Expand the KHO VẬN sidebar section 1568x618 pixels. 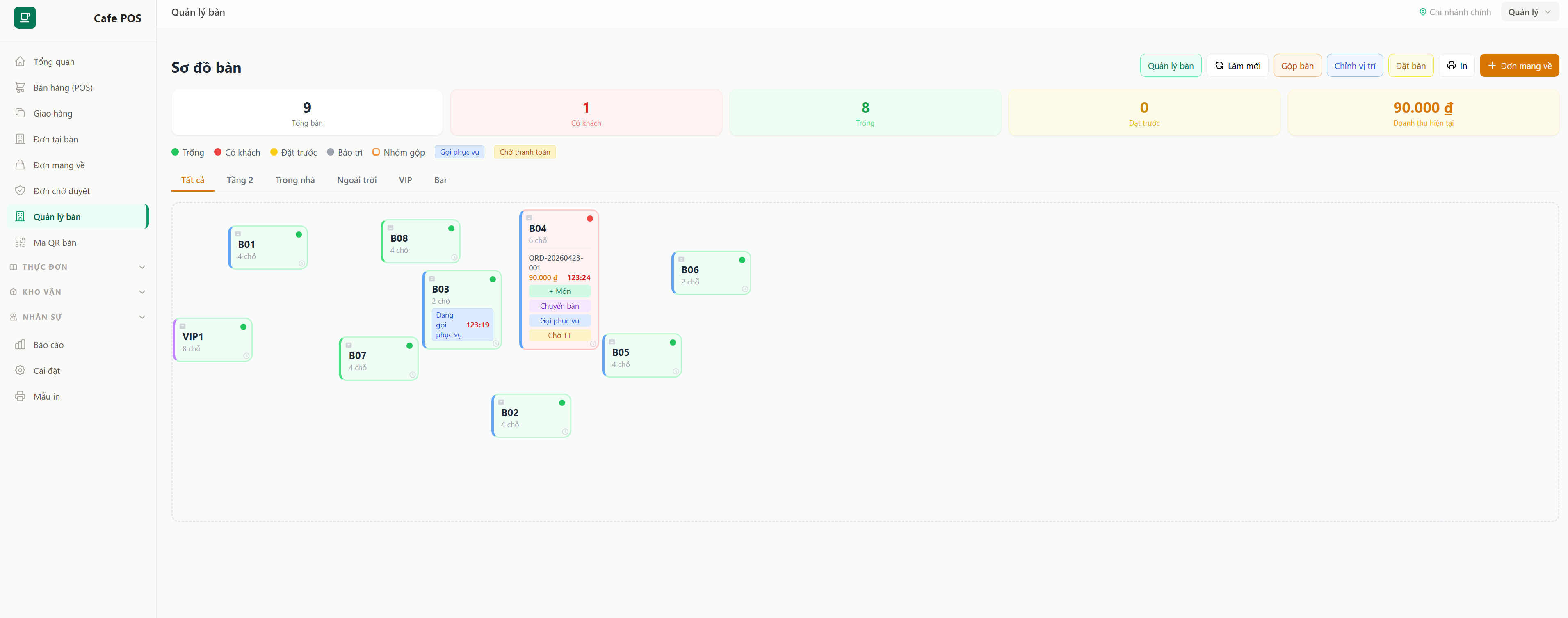[77, 292]
